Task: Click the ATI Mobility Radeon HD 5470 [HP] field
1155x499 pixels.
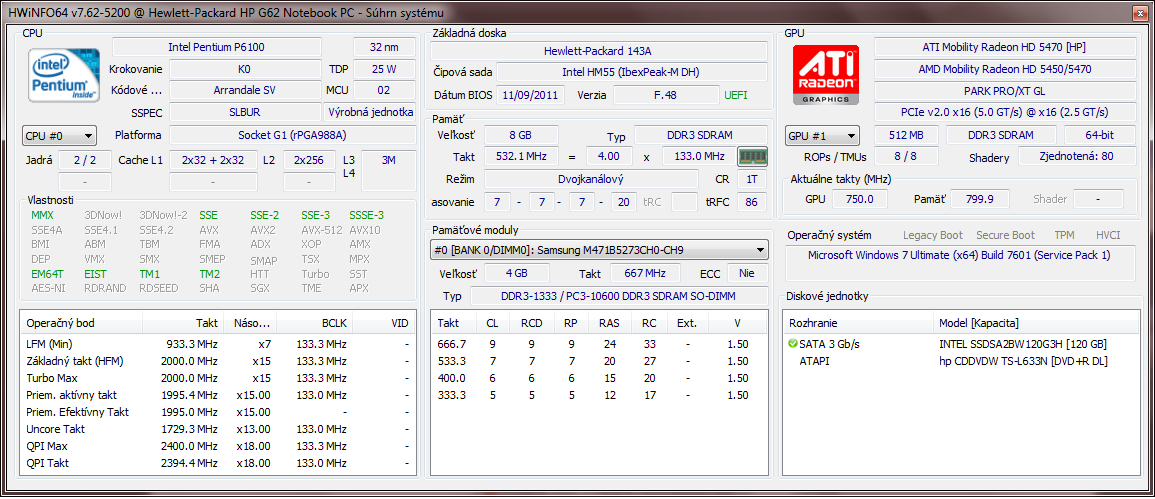Action: (x=1005, y=47)
